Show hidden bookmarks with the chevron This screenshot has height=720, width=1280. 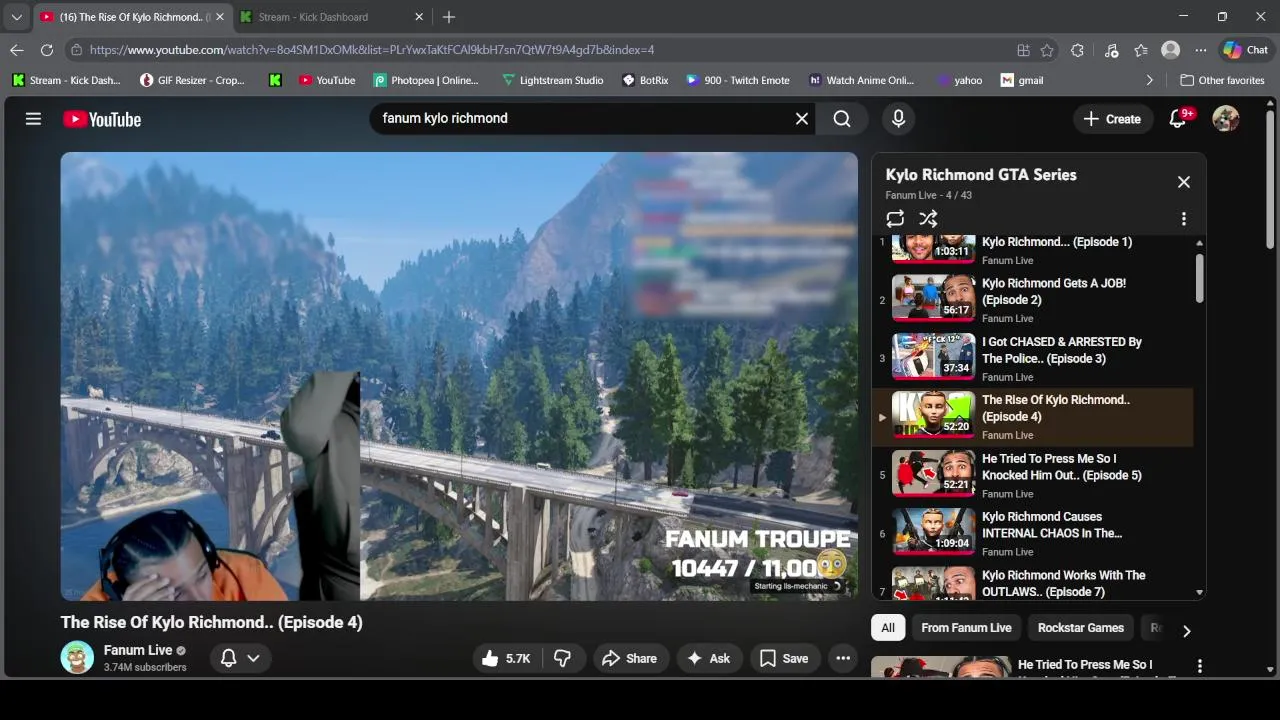click(1149, 80)
